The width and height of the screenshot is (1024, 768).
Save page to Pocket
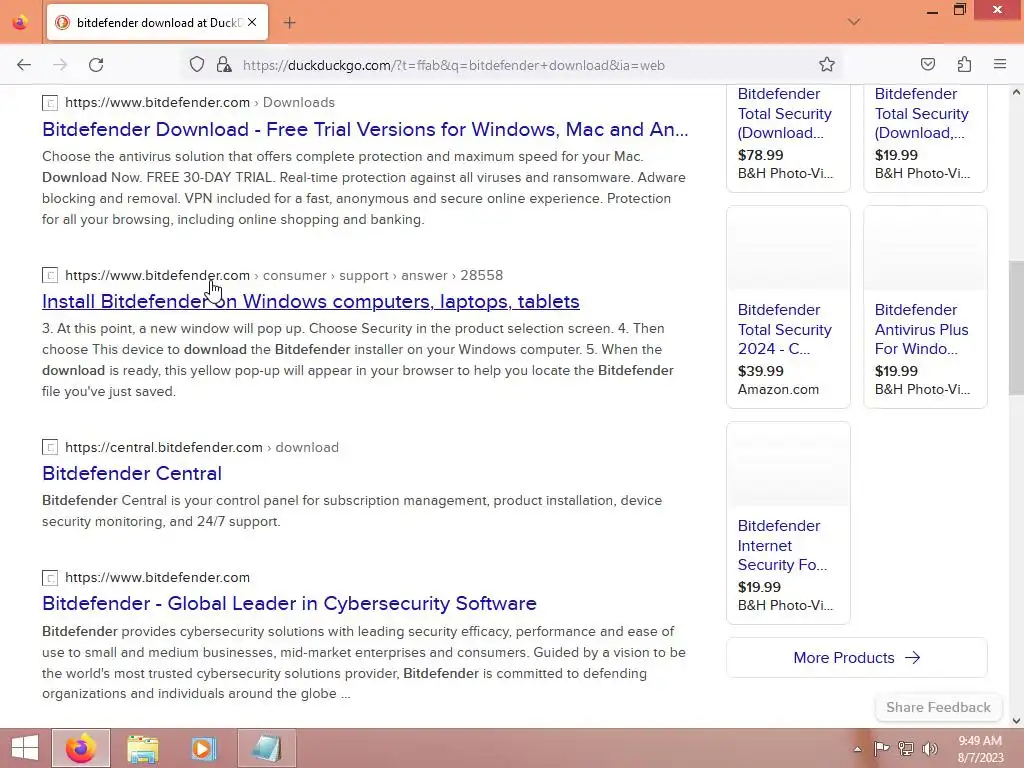tap(927, 64)
